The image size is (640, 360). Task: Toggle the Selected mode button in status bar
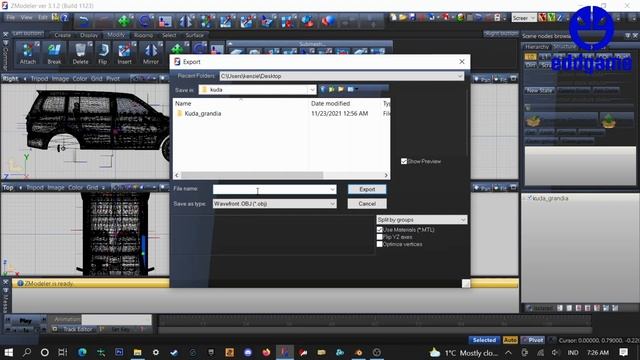[x=484, y=340]
